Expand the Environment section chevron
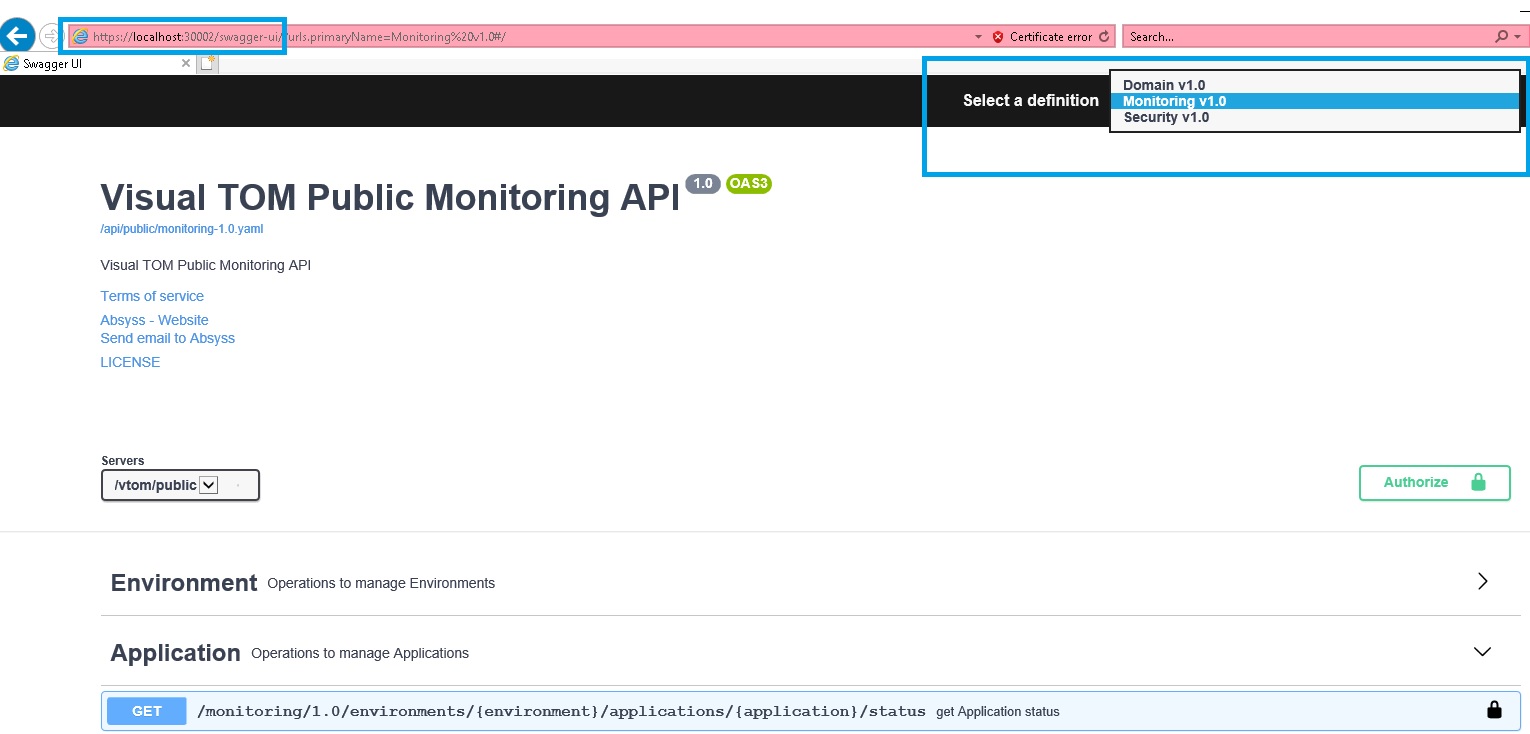The width and height of the screenshot is (1530, 734). [1482, 581]
